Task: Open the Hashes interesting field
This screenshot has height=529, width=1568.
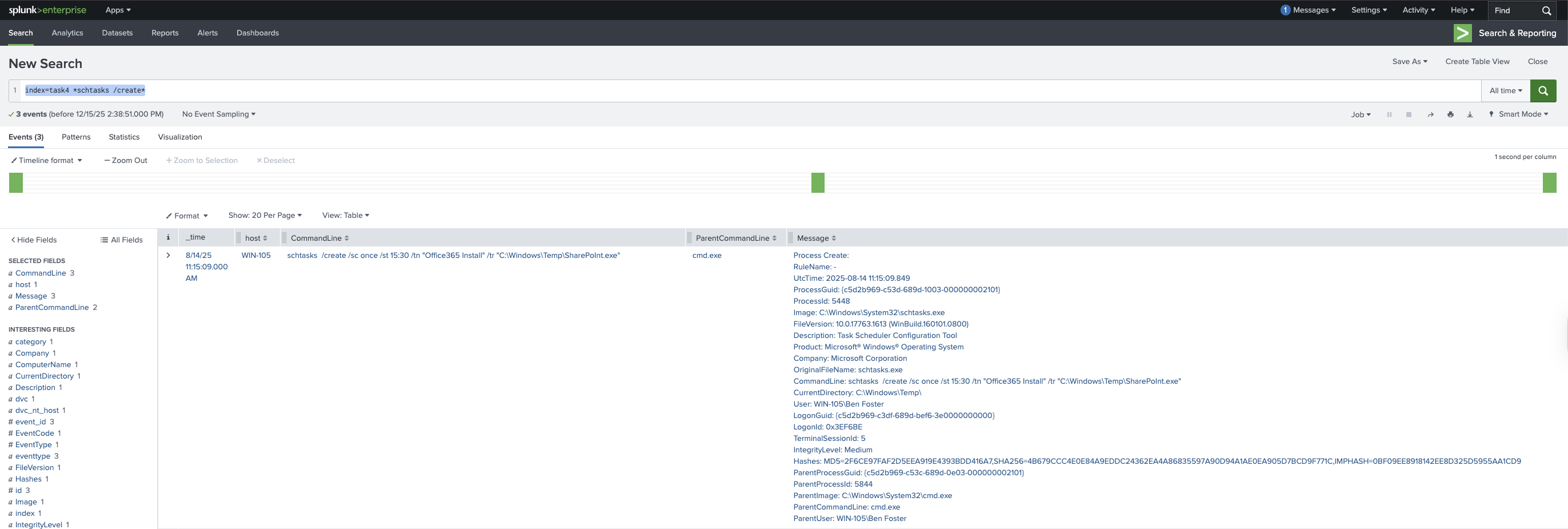Action: [x=29, y=479]
